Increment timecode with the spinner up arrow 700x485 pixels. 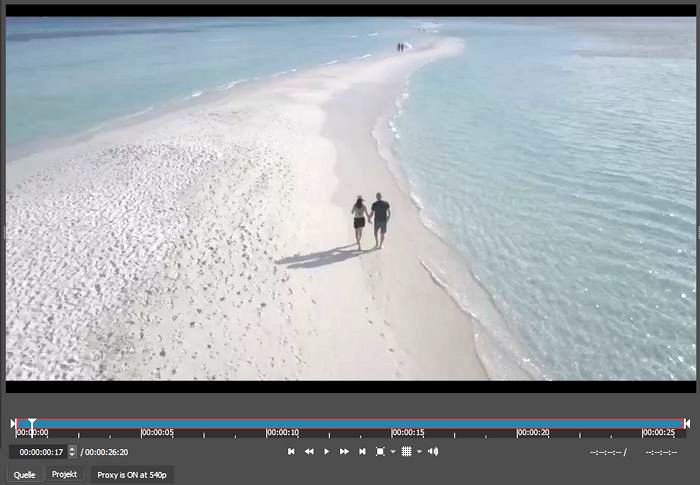(72, 449)
